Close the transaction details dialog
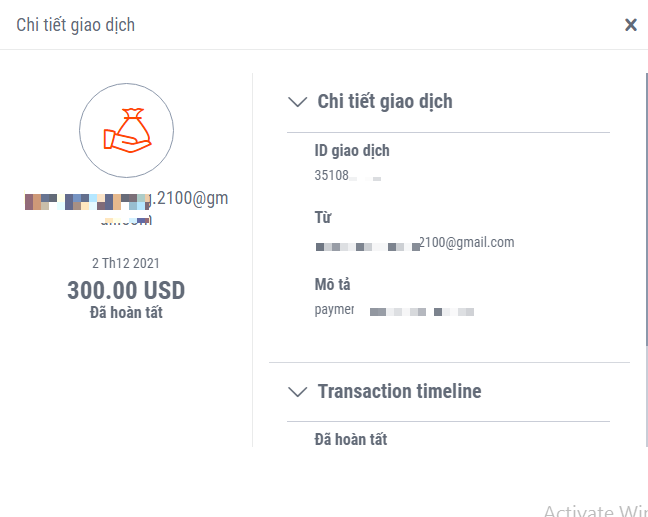This screenshot has height=517, width=648. (x=631, y=25)
